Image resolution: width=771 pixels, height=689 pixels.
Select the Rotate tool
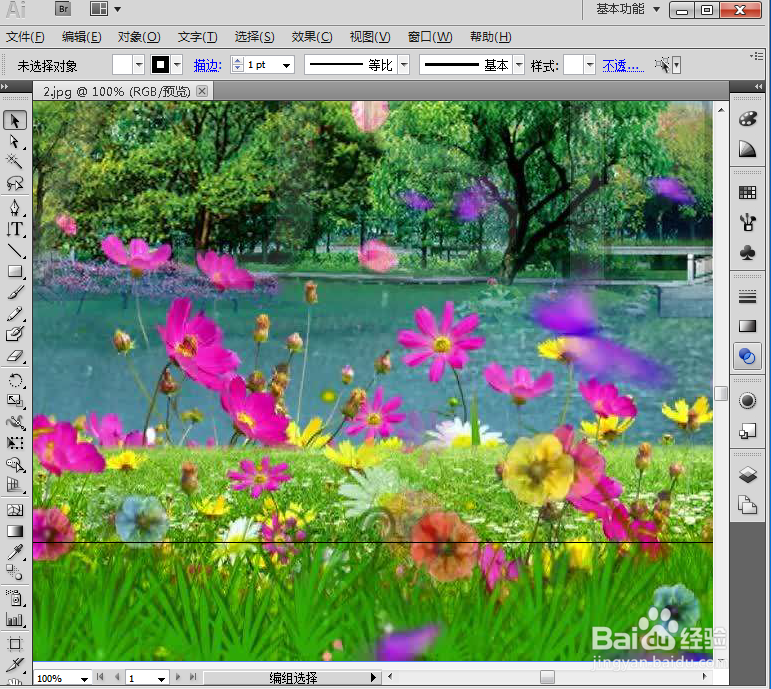(15, 380)
